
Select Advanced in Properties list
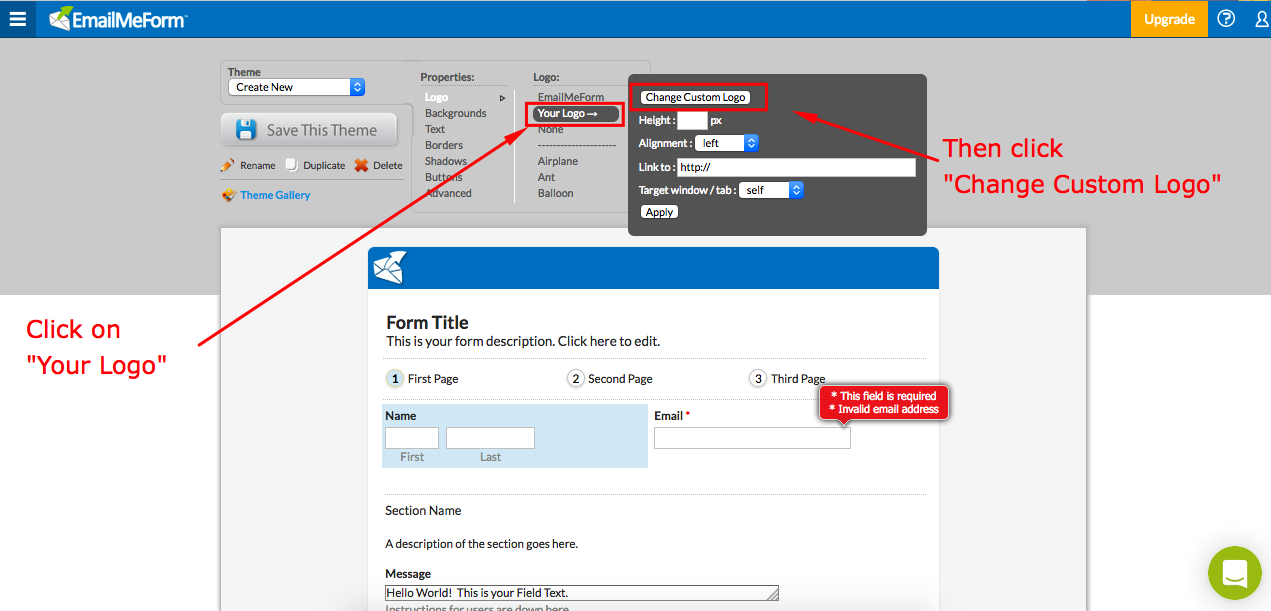click(x=448, y=194)
